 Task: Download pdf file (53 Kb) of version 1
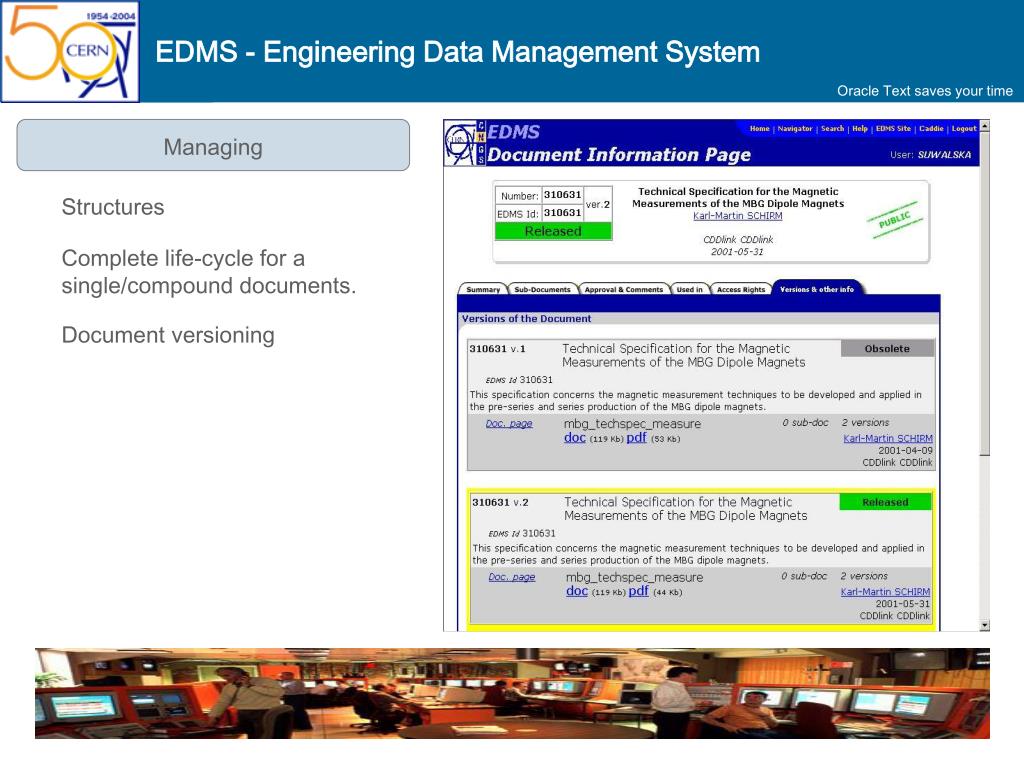tap(636, 438)
